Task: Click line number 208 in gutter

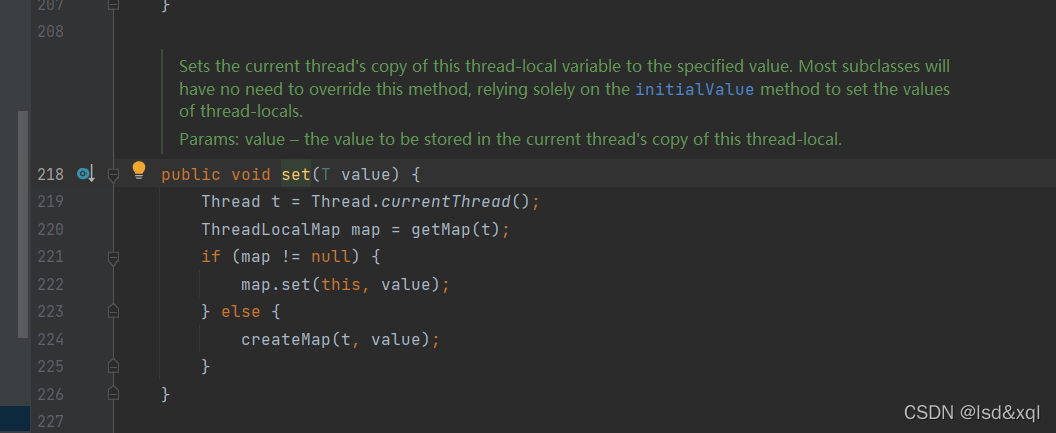Action: [51, 32]
